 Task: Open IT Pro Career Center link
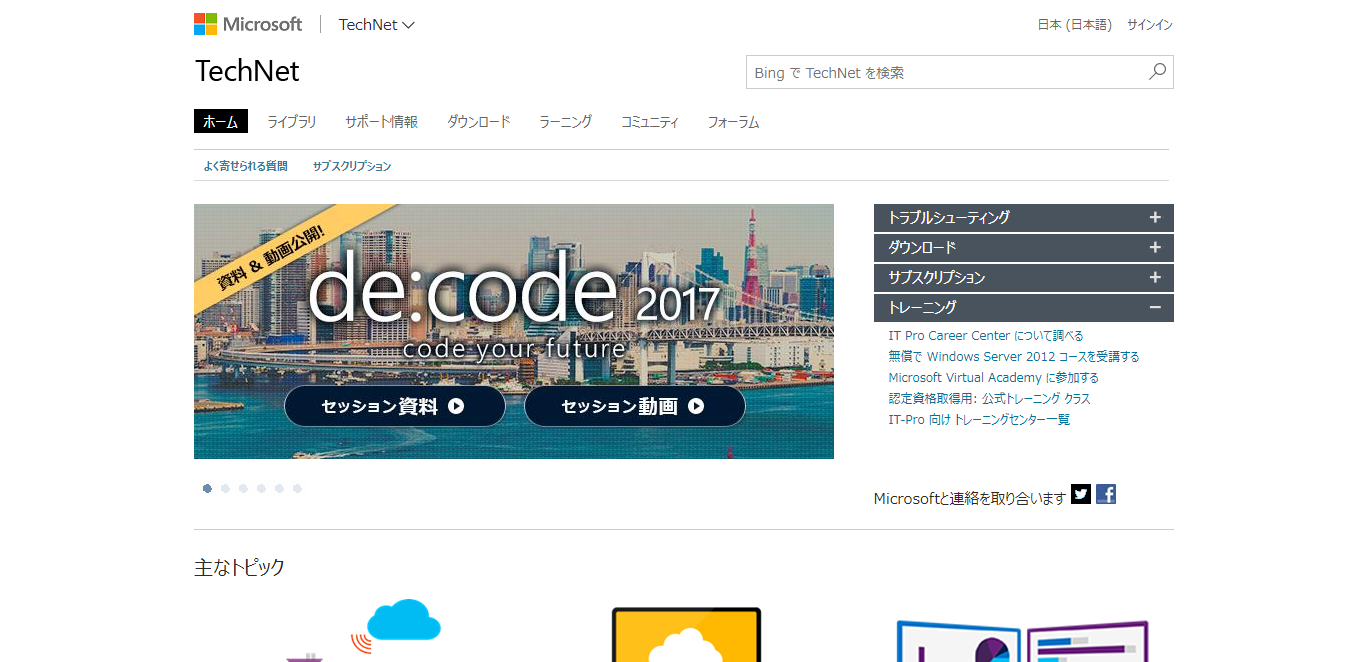click(x=986, y=336)
